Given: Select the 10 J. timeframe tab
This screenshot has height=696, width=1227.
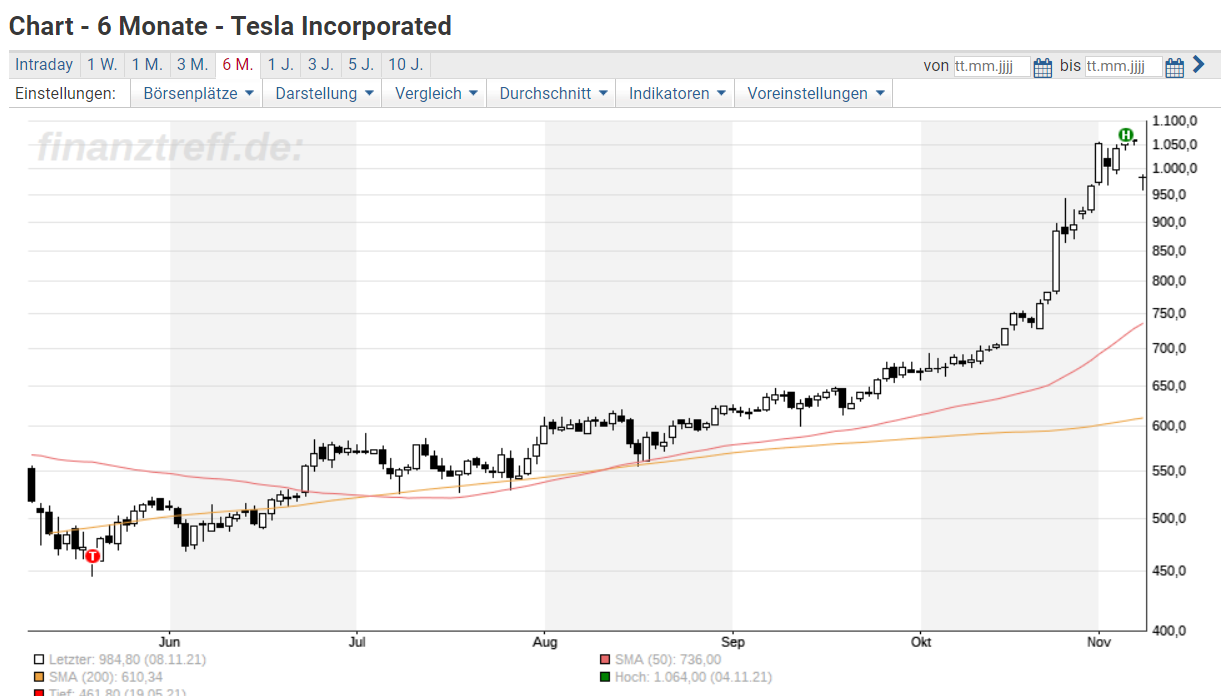Looking at the screenshot, I should (x=405, y=65).
